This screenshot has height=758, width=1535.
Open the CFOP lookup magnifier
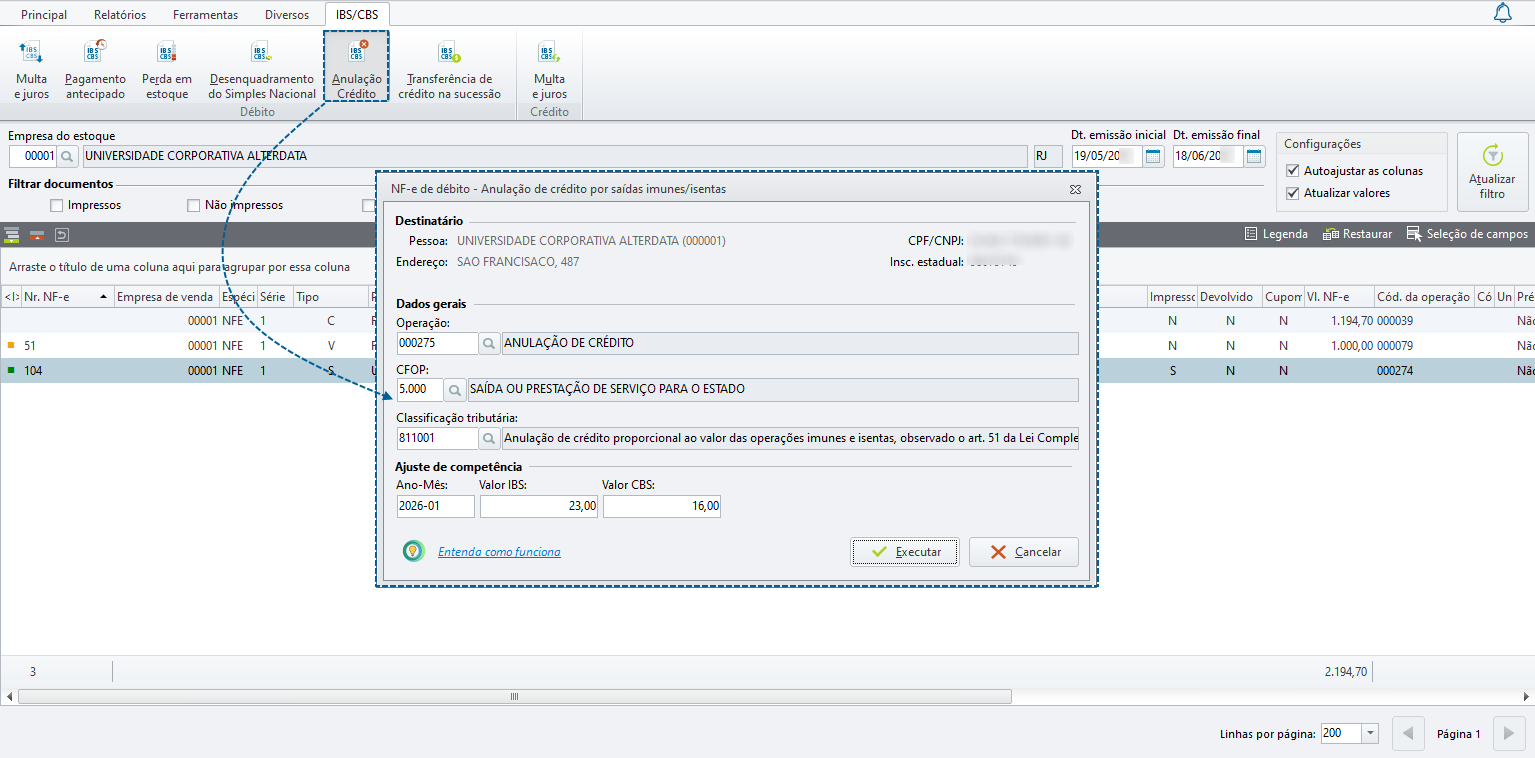tap(454, 389)
